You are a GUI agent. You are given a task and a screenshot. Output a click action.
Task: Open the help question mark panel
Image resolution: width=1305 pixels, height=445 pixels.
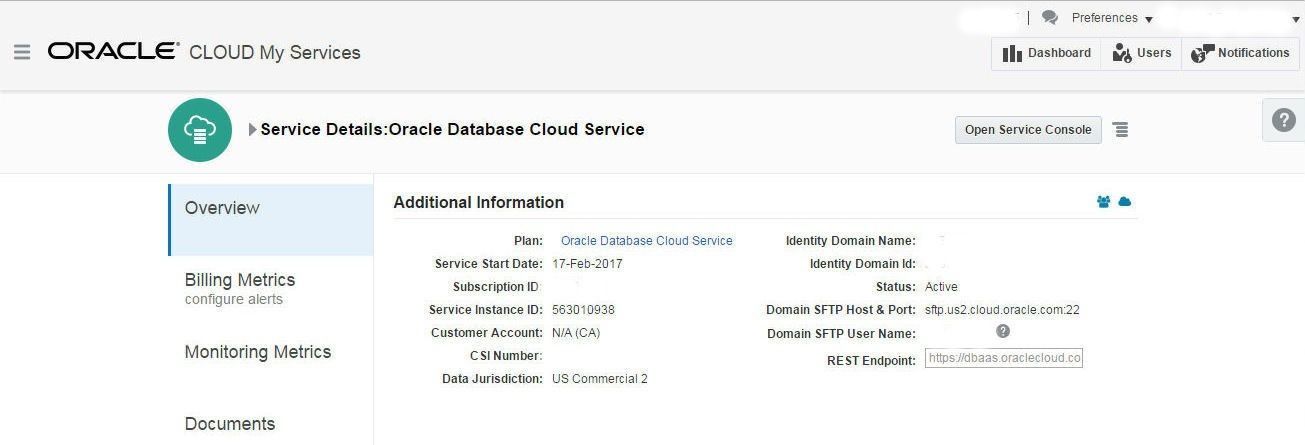(1283, 120)
